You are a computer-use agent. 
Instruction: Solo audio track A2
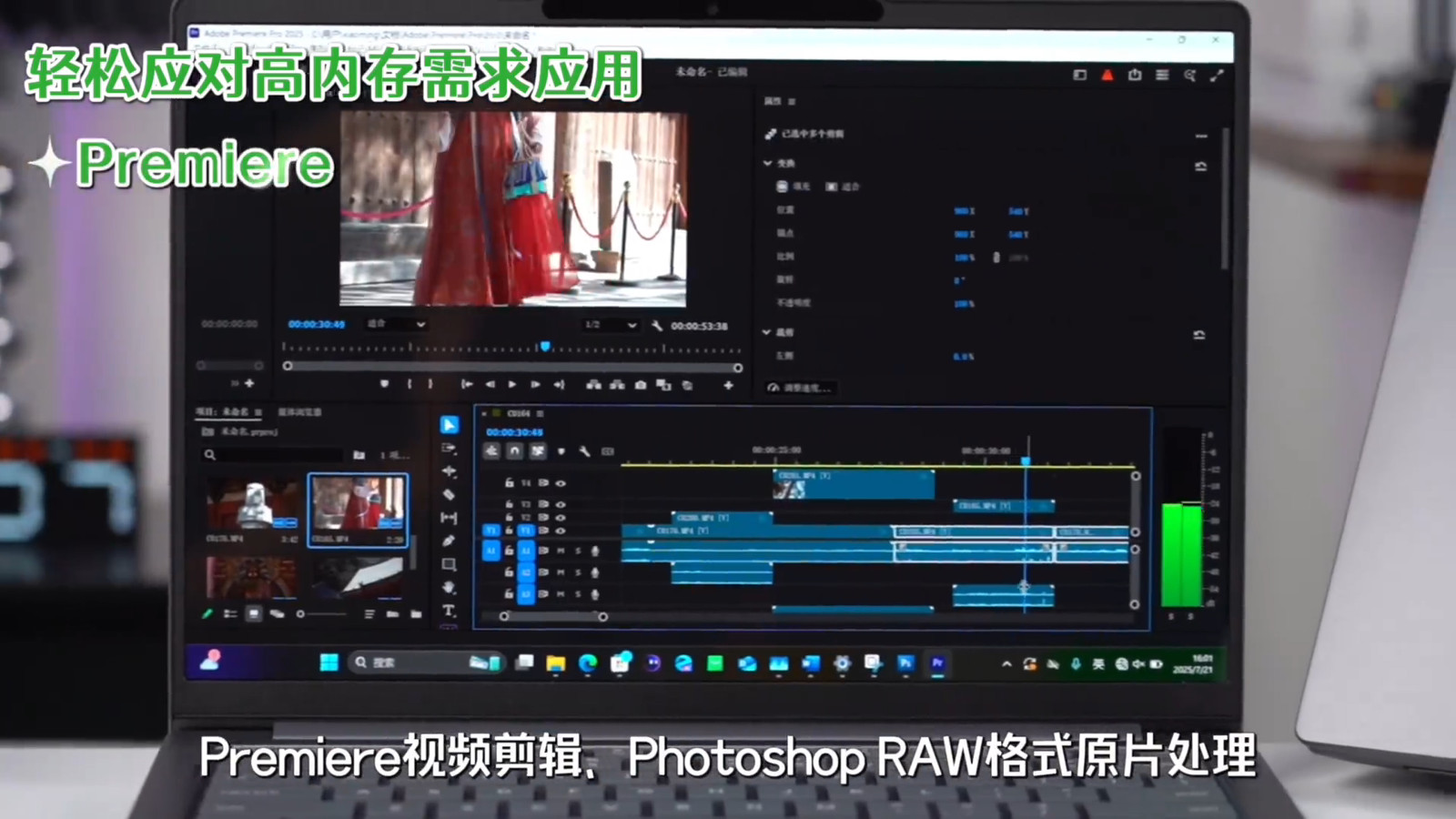[578, 572]
